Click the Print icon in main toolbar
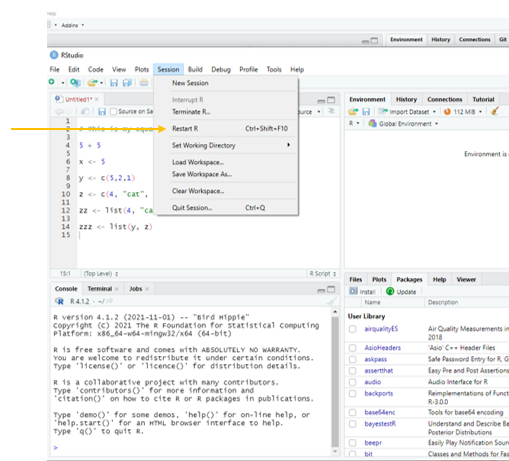Viewport: 509px width, 461px height. click(x=144, y=82)
